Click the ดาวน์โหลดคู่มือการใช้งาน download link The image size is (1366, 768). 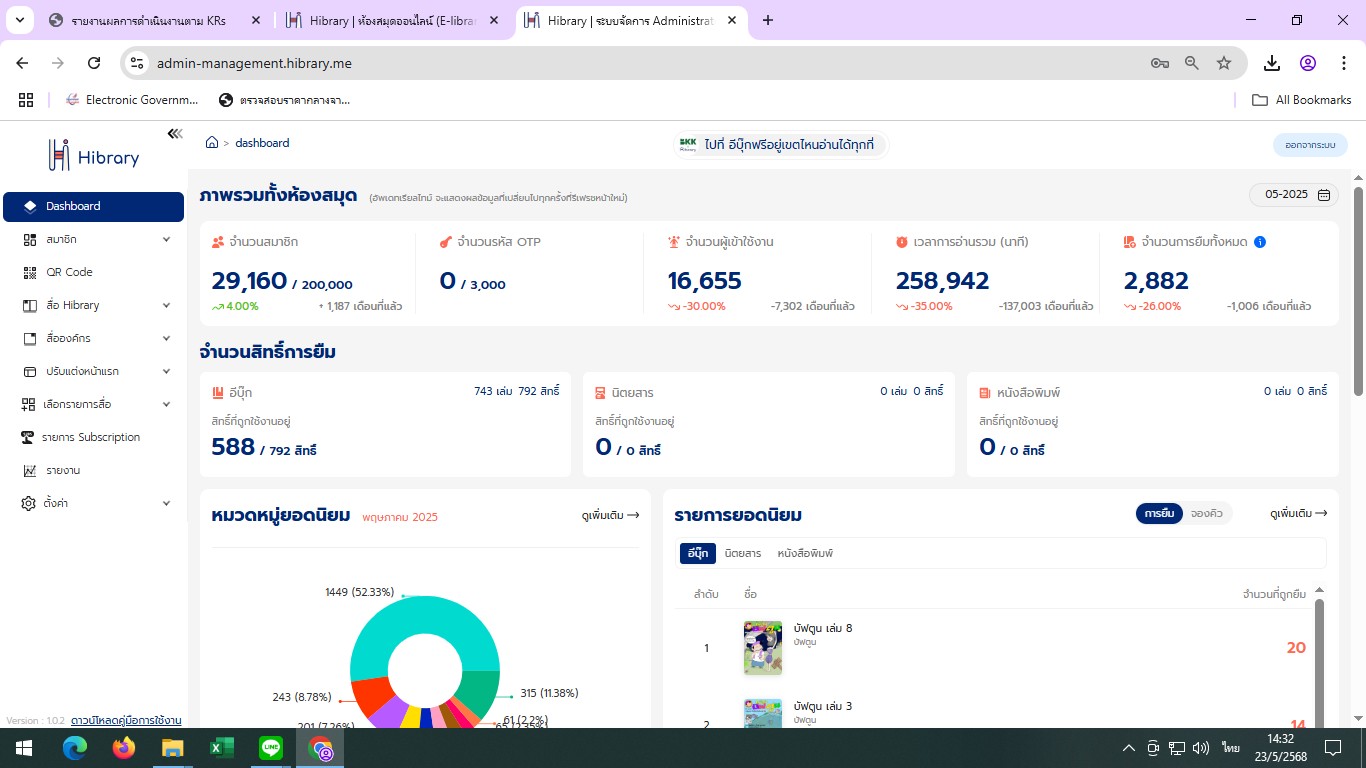(126, 720)
